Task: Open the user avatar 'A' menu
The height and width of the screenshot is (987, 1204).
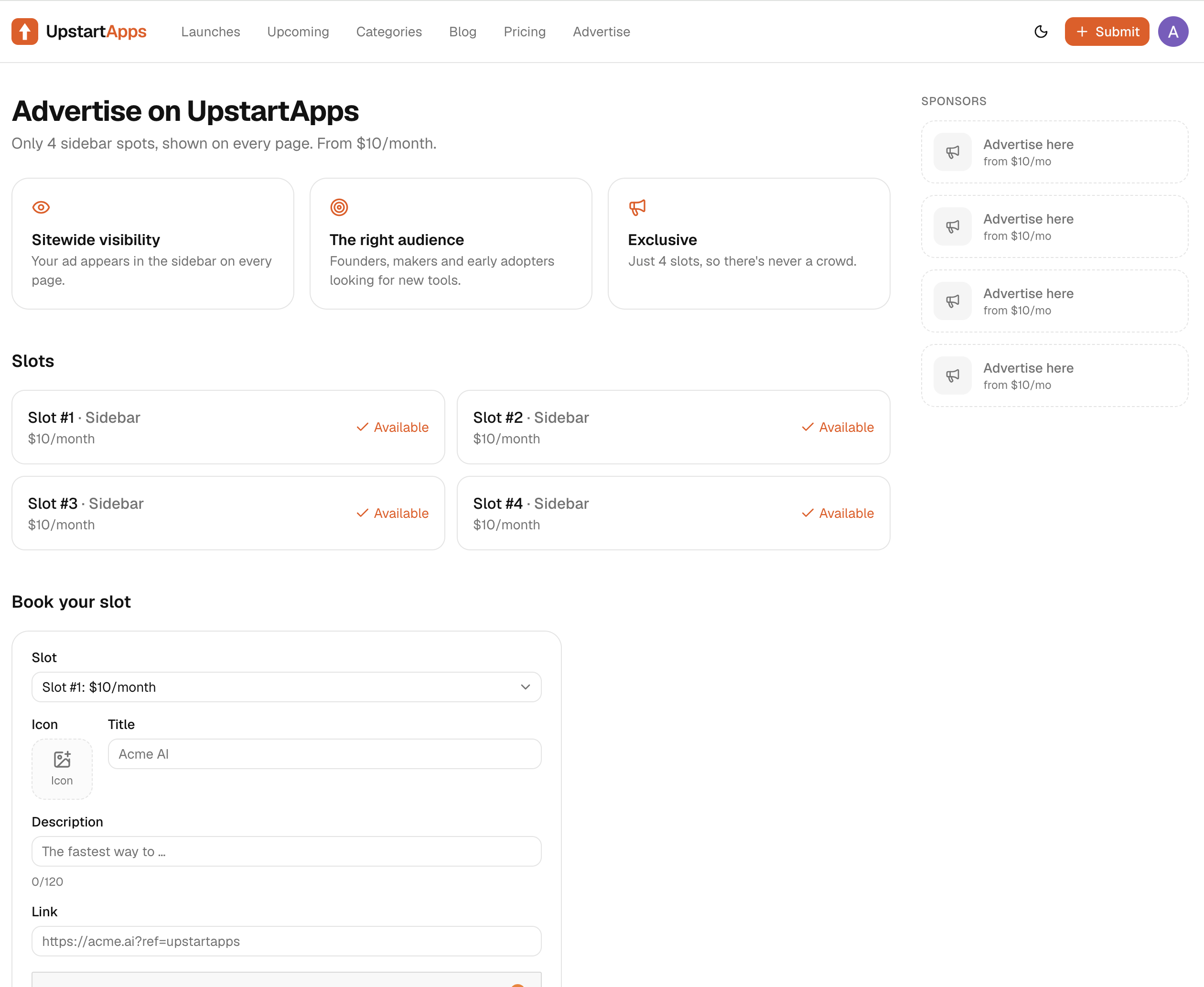Action: [x=1173, y=31]
